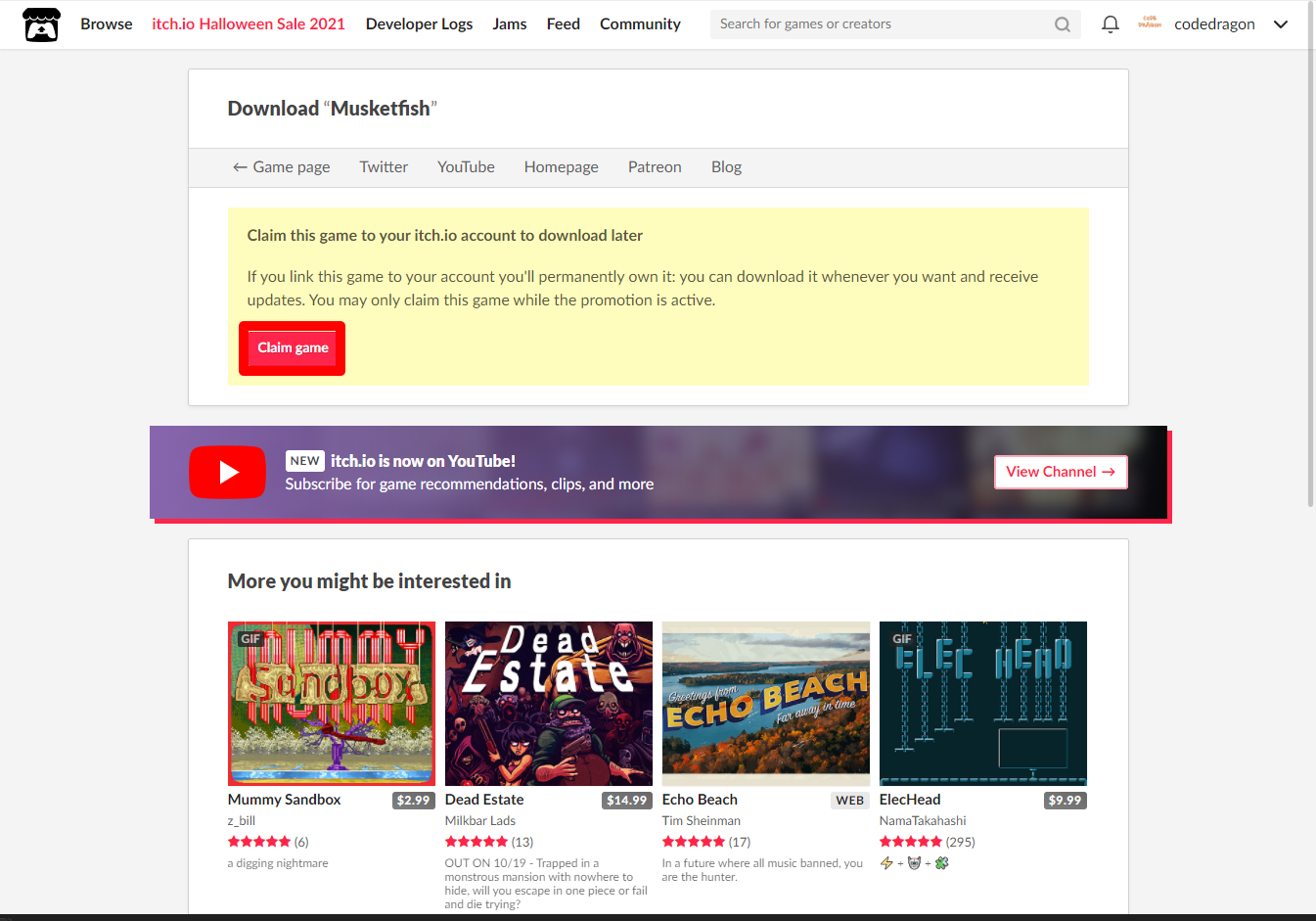
Task: Click the Mummy Sandbox title link
Action: [x=285, y=800]
